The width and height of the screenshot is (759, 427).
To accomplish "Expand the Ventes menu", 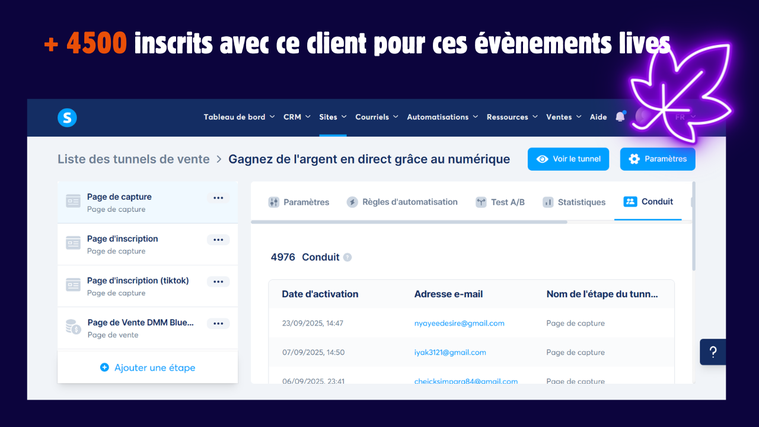I will pyautogui.click(x=563, y=117).
